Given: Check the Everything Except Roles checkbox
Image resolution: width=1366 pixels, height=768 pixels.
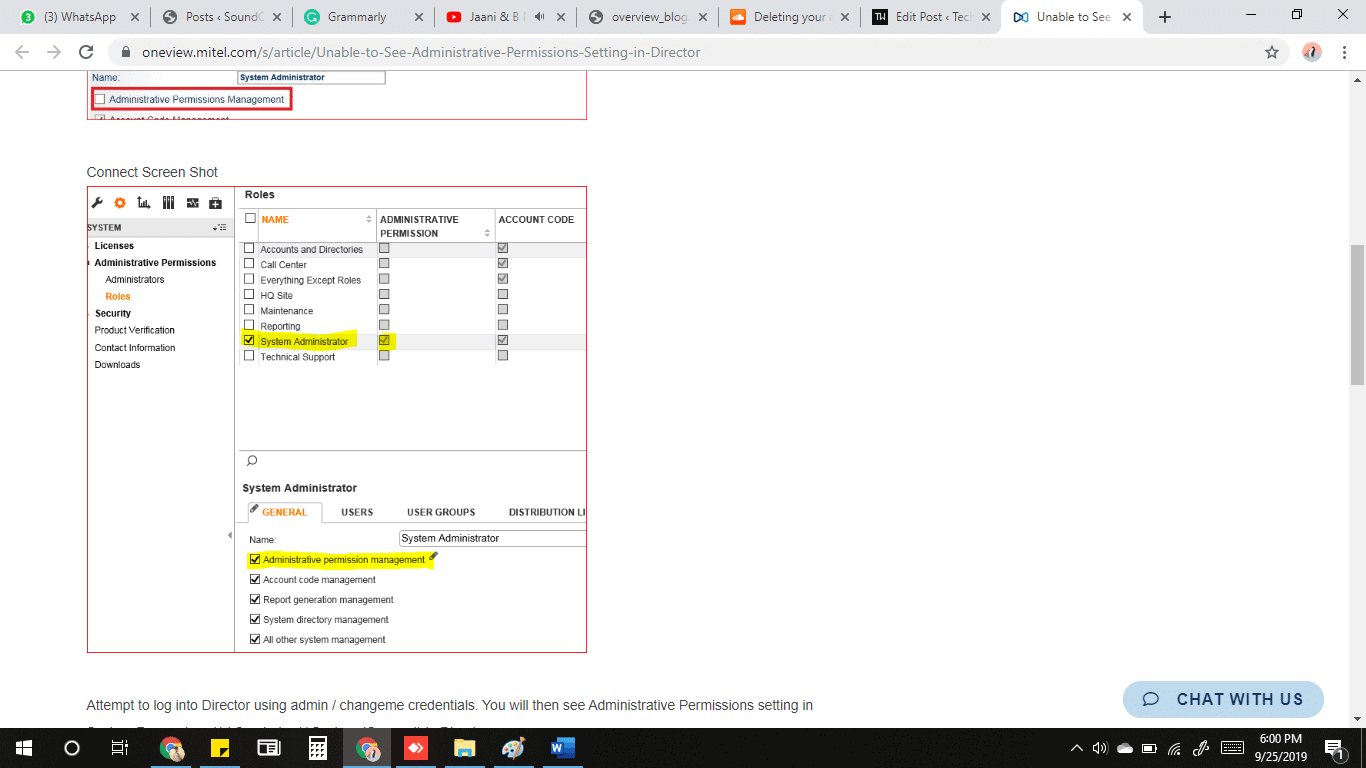Looking at the screenshot, I should (x=250, y=279).
